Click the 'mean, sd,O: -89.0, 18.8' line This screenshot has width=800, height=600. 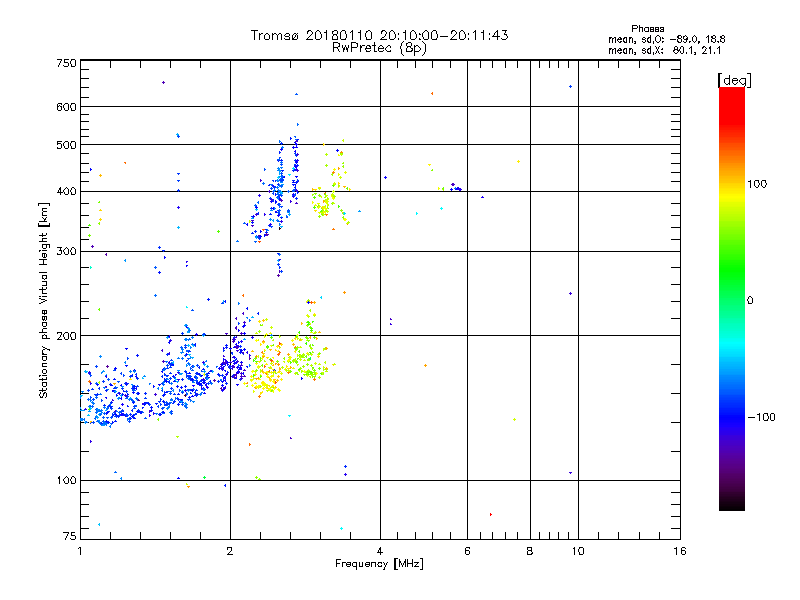coord(666,39)
